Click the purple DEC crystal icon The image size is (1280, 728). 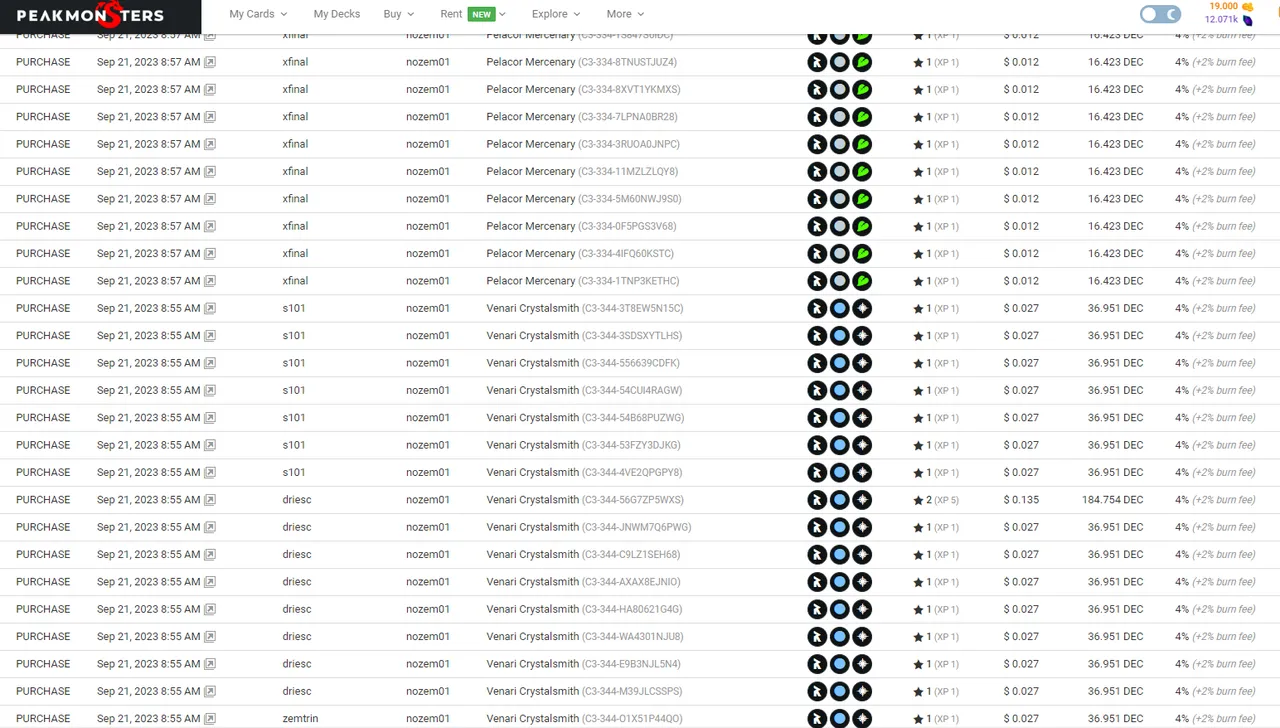(x=1248, y=20)
